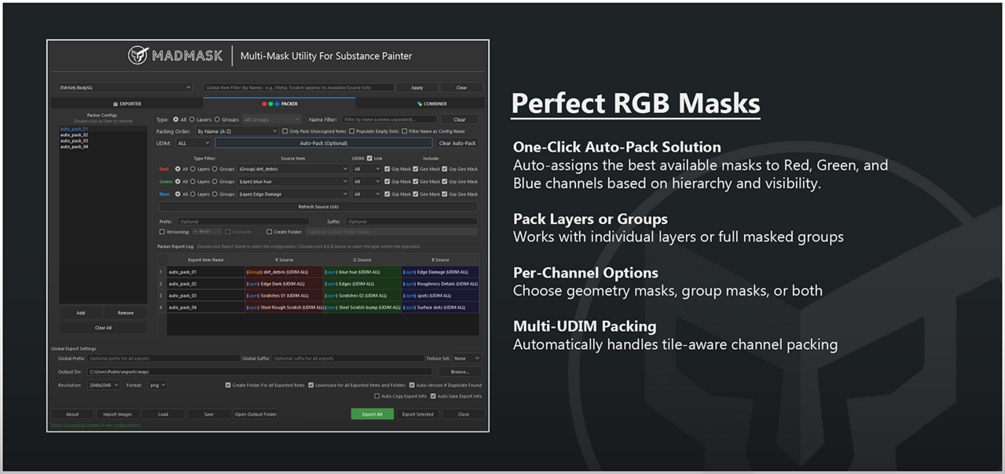Enable Auto-Copy Export Info checkbox
This screenshot has height=474, width=1005.
click(x=376, y=396)
